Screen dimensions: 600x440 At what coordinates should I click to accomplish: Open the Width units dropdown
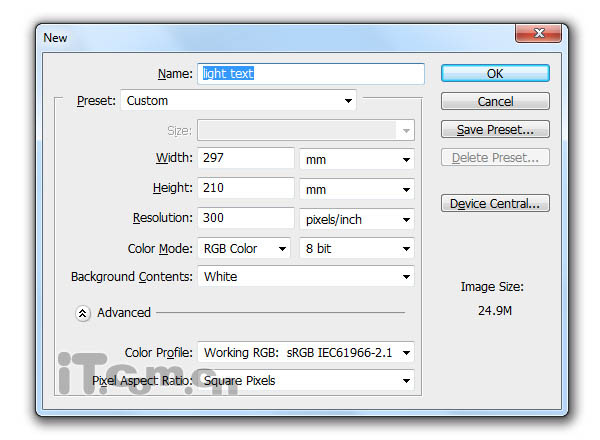pos(357,159)
